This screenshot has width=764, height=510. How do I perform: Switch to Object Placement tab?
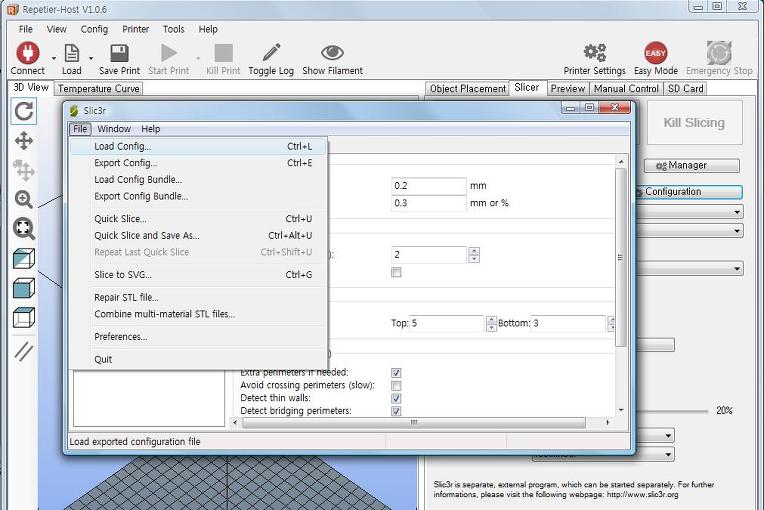tap(468, 89)
